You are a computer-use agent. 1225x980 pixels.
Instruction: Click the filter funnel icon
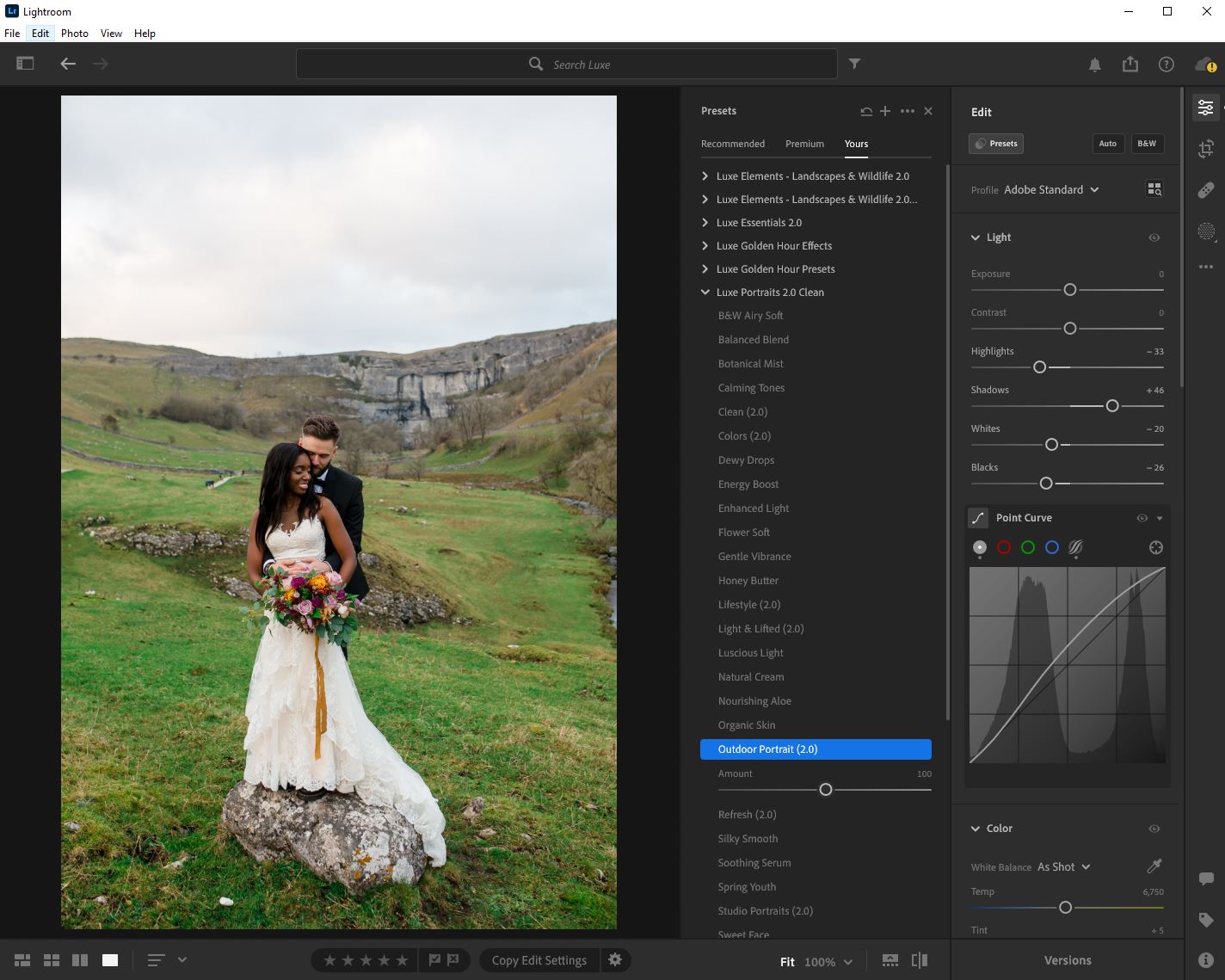tap(854, 64)
